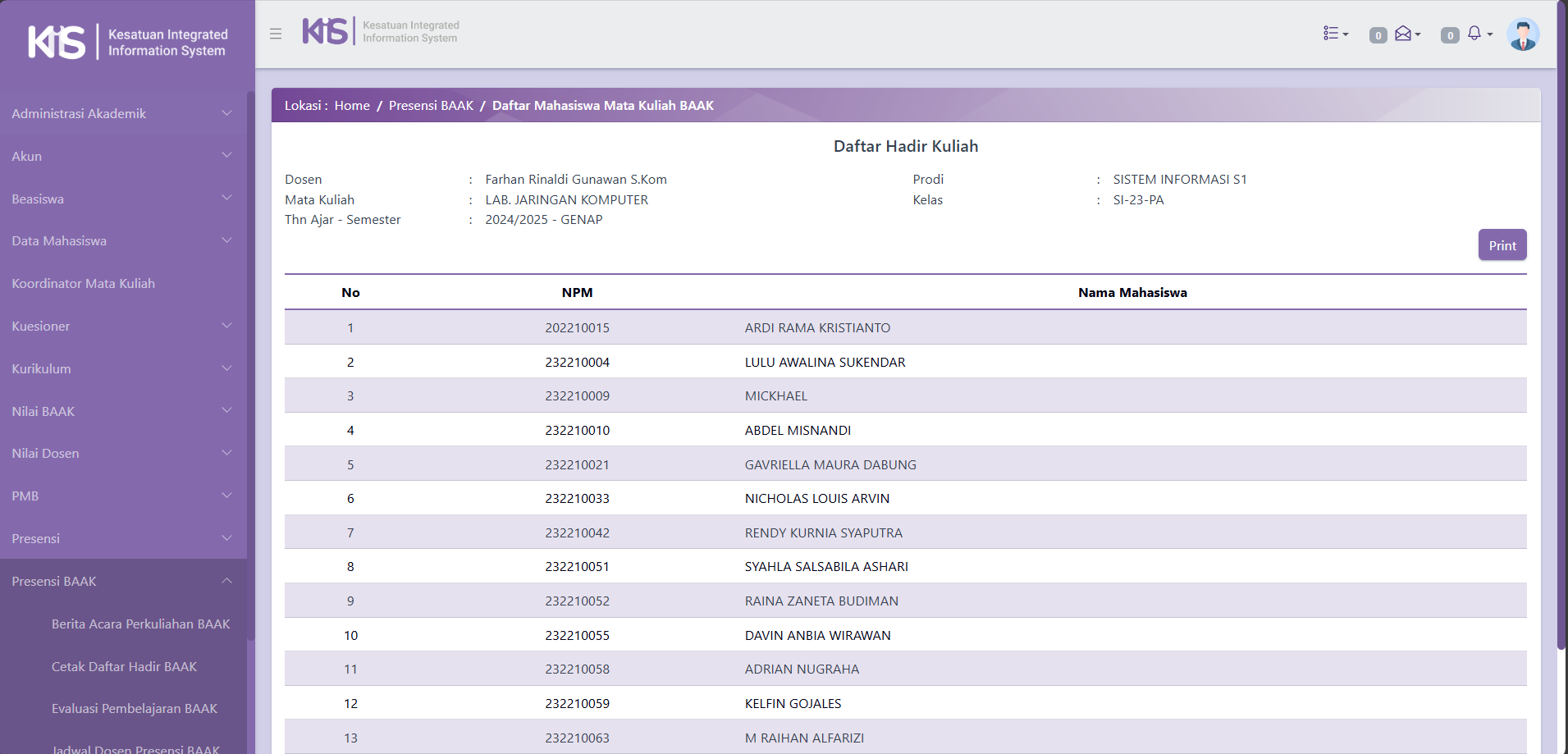Select Berita Acara Perkuliahan BAAK

click(140, 624)
